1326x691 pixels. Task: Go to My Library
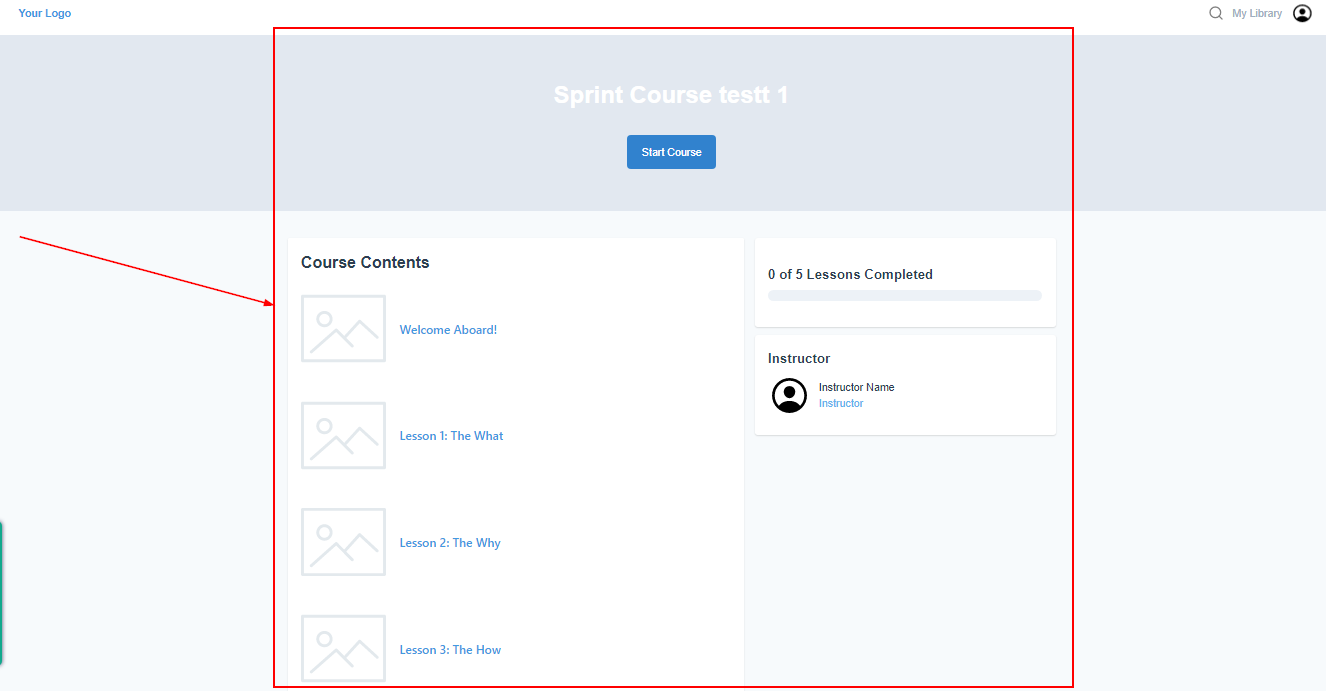point(1257,14)
